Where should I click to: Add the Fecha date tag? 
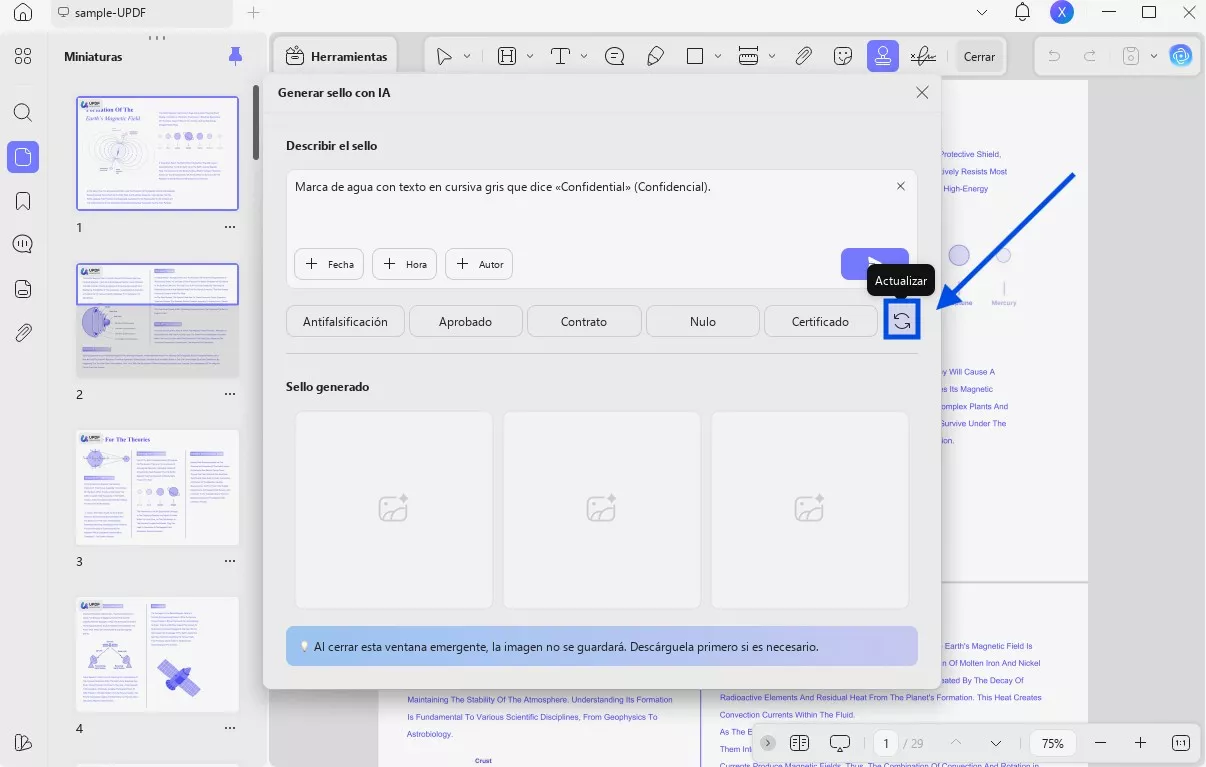coord(329,264)
